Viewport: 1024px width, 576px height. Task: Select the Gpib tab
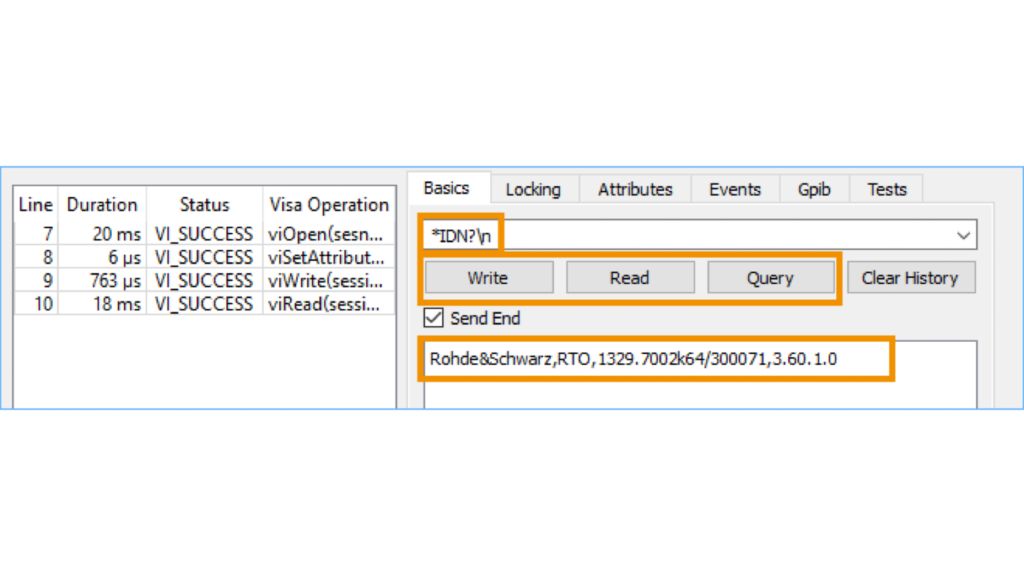[814, 189]
